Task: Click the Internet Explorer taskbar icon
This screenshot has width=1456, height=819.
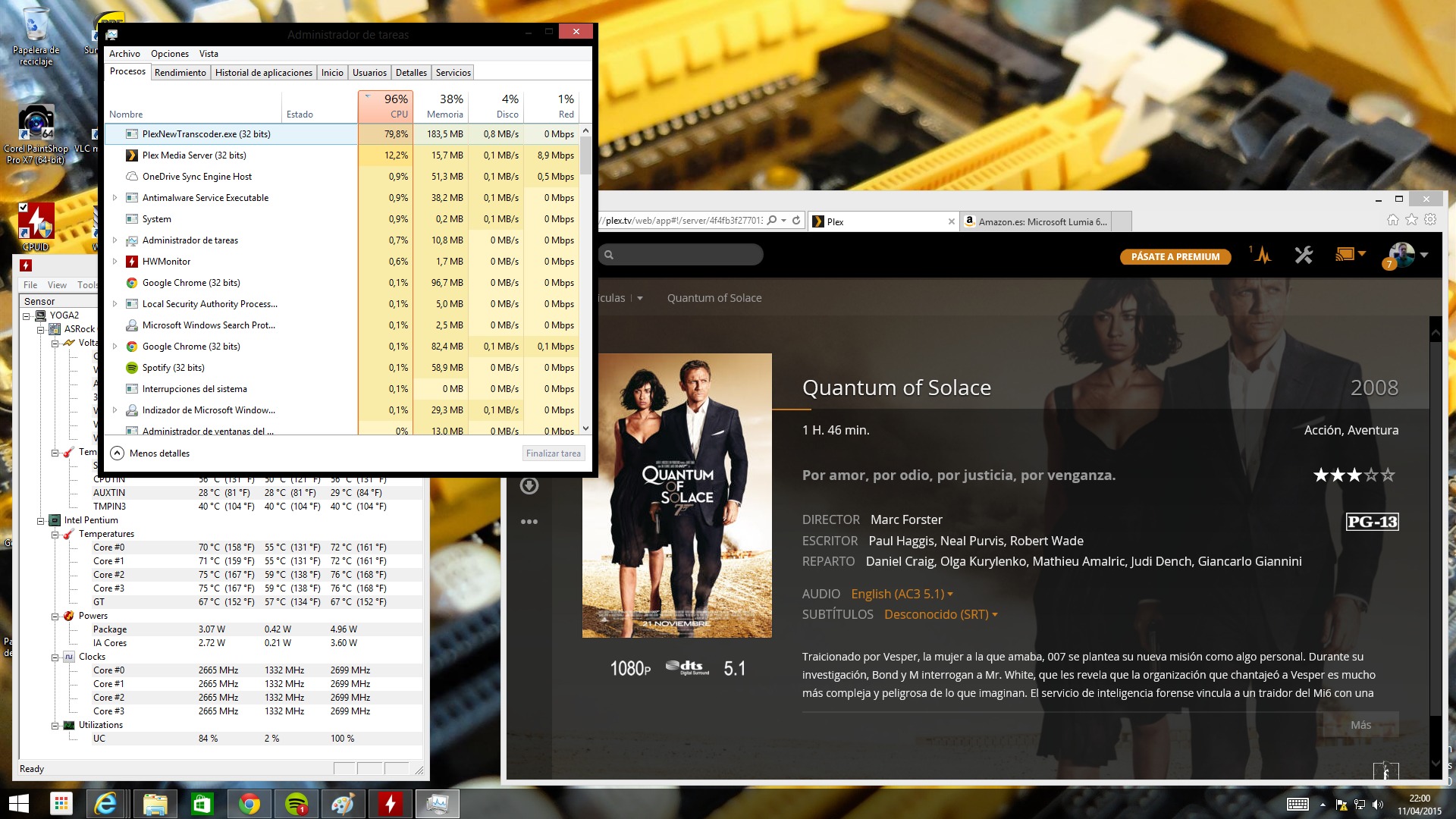Action: click(105, 804)
